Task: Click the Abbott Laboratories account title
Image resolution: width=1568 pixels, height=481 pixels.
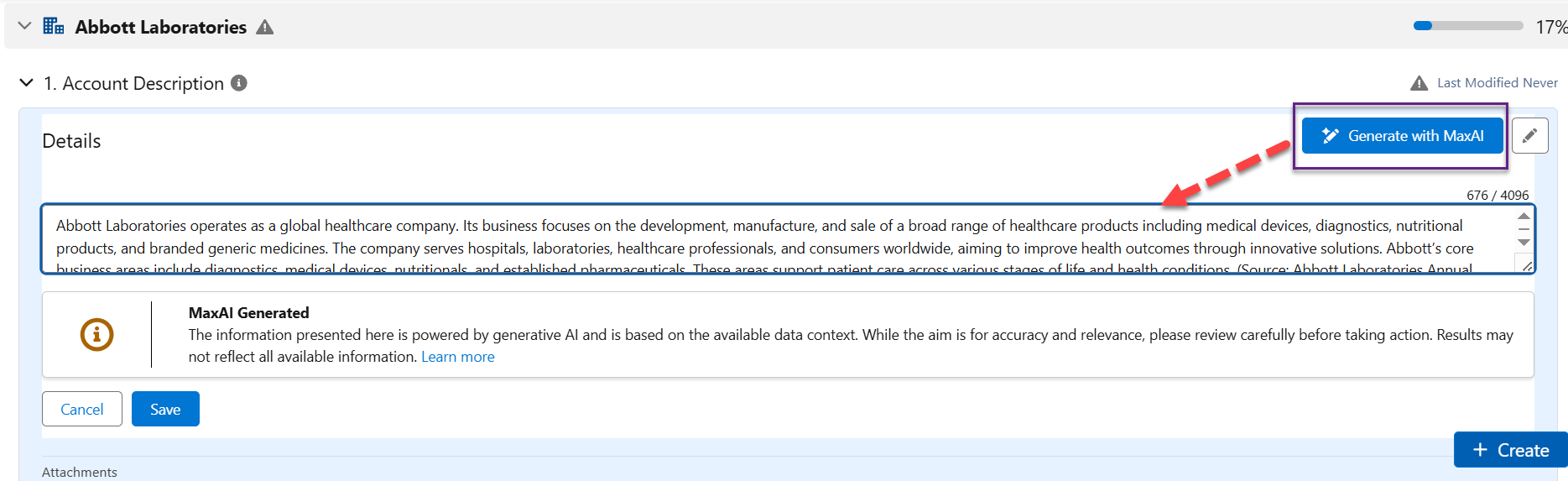Action: click(161, 27)
